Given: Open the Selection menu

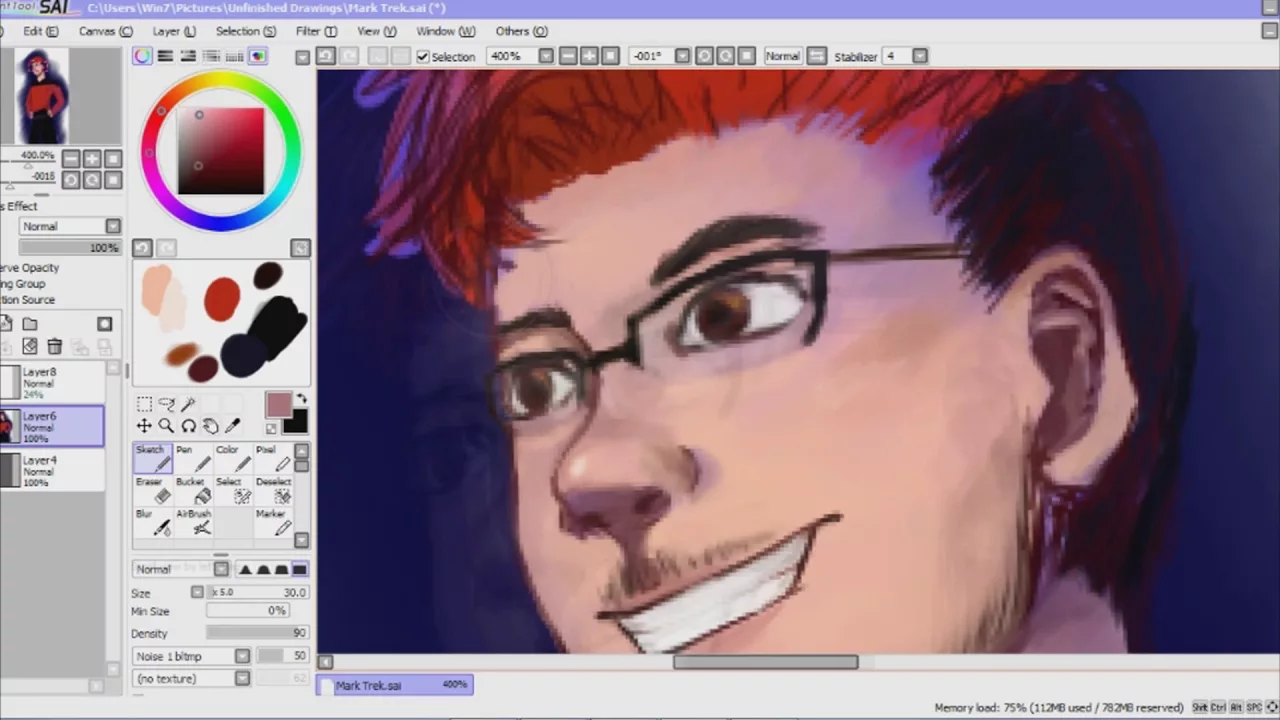Looking at the screenshot, I should click(246, 31).
